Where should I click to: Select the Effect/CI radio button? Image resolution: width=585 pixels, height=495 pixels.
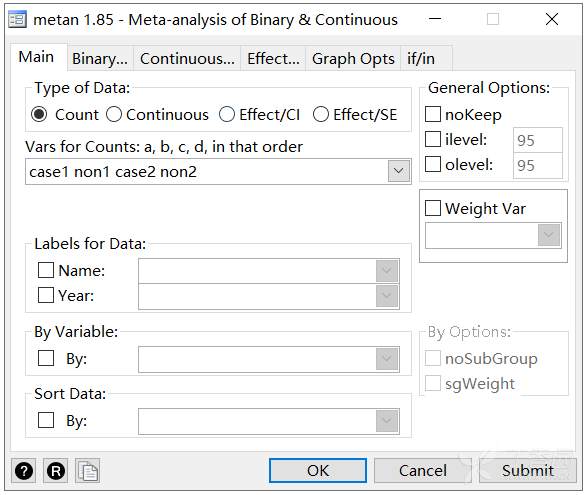[227, 115]
